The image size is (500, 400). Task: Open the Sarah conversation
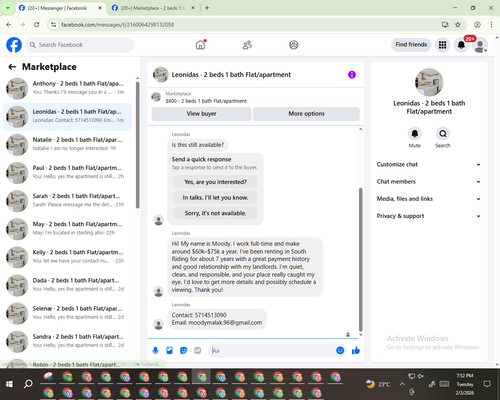pos(67,201)
